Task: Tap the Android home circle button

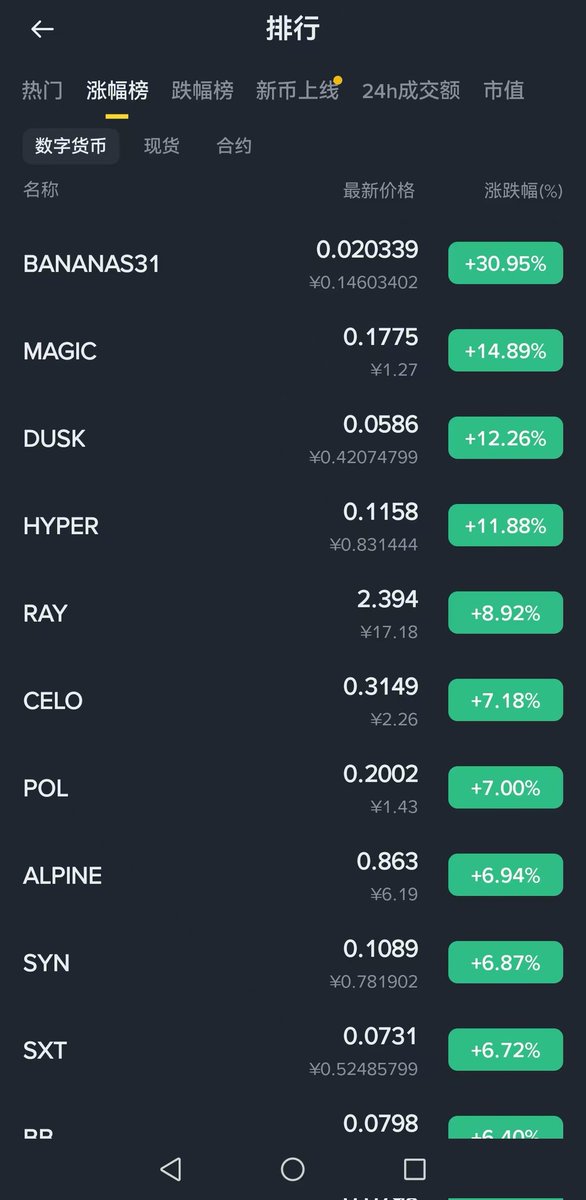Action: [x=293, y=1168]
